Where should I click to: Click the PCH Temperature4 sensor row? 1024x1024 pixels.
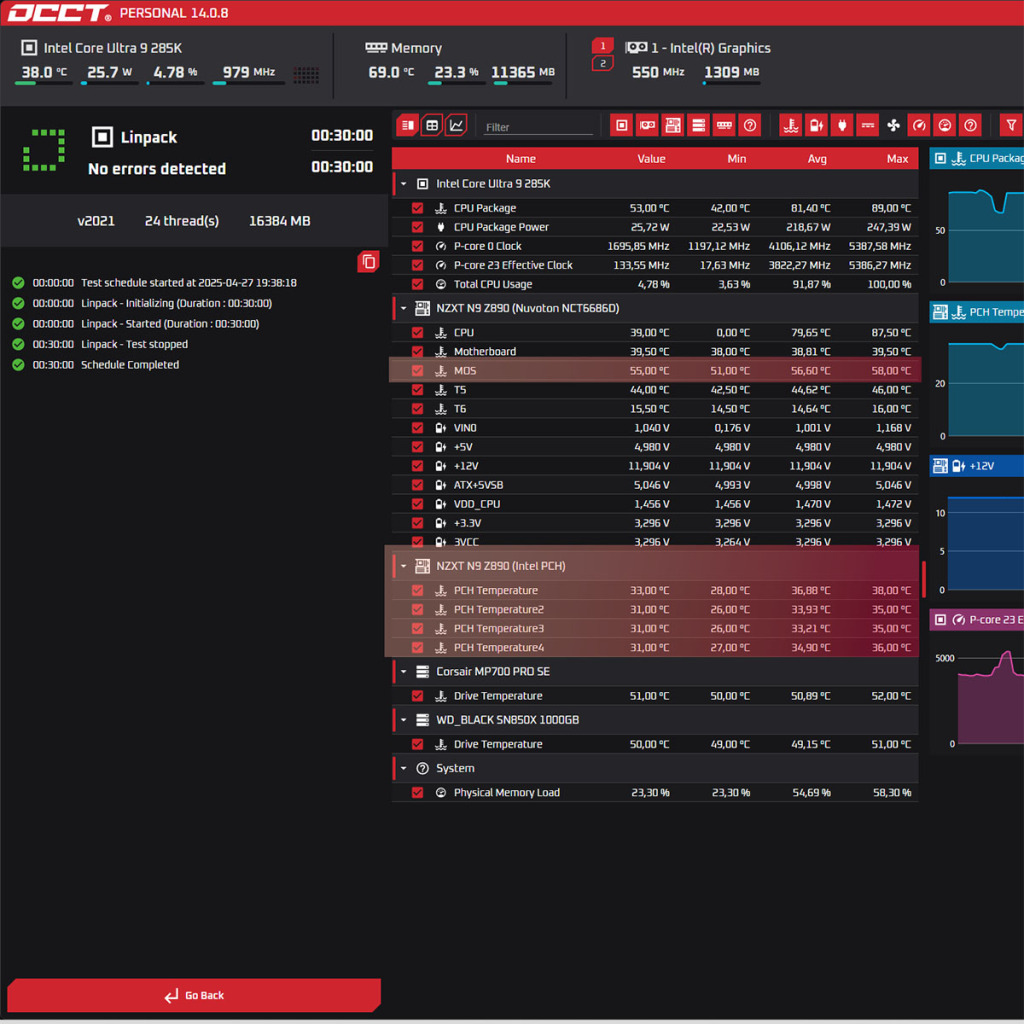point(655,648)
